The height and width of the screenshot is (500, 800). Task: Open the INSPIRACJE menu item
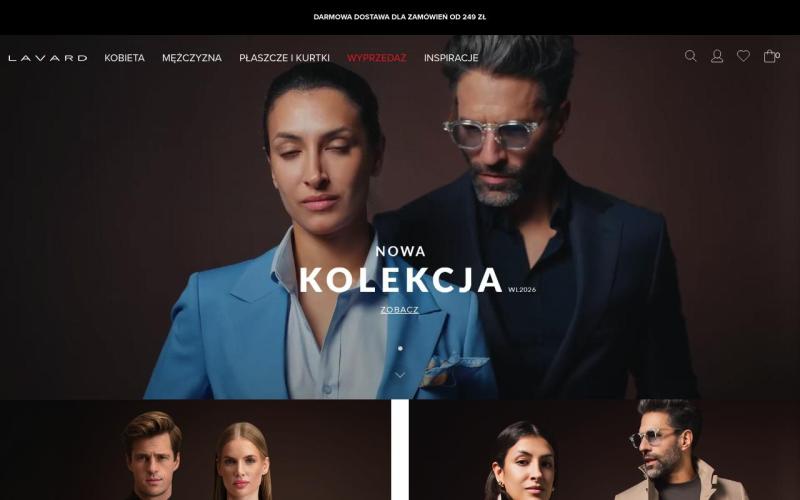click(x=451, y=58)
